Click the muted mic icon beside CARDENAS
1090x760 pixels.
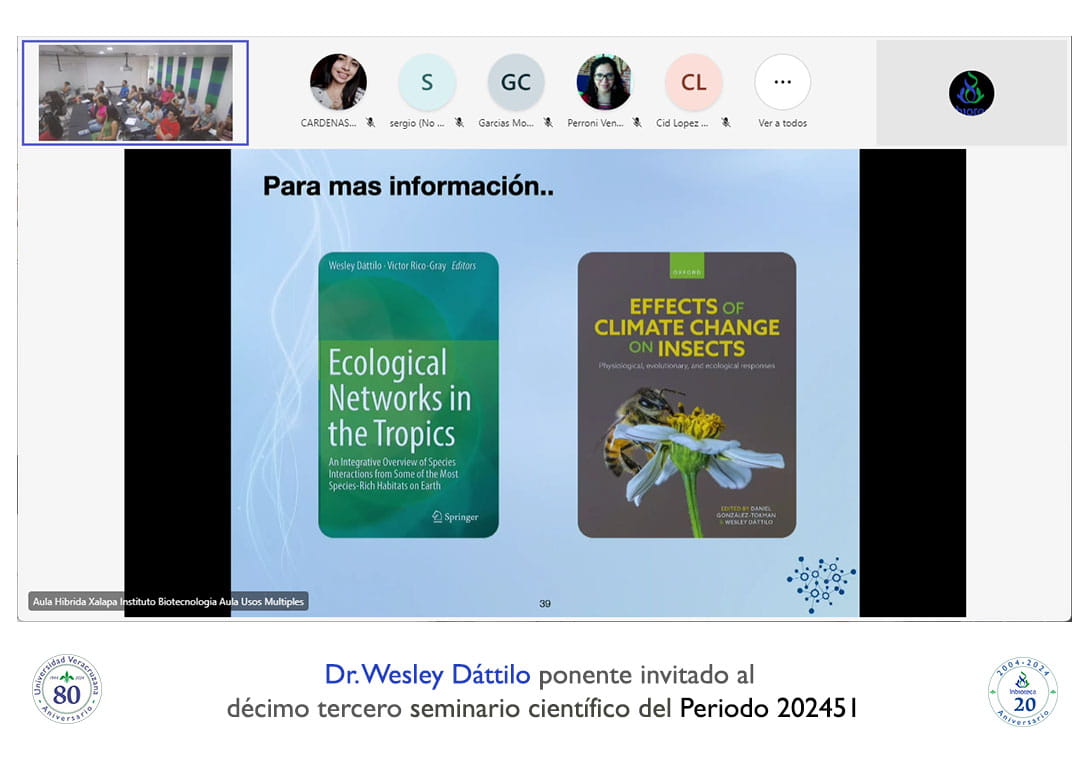point(370,123)
